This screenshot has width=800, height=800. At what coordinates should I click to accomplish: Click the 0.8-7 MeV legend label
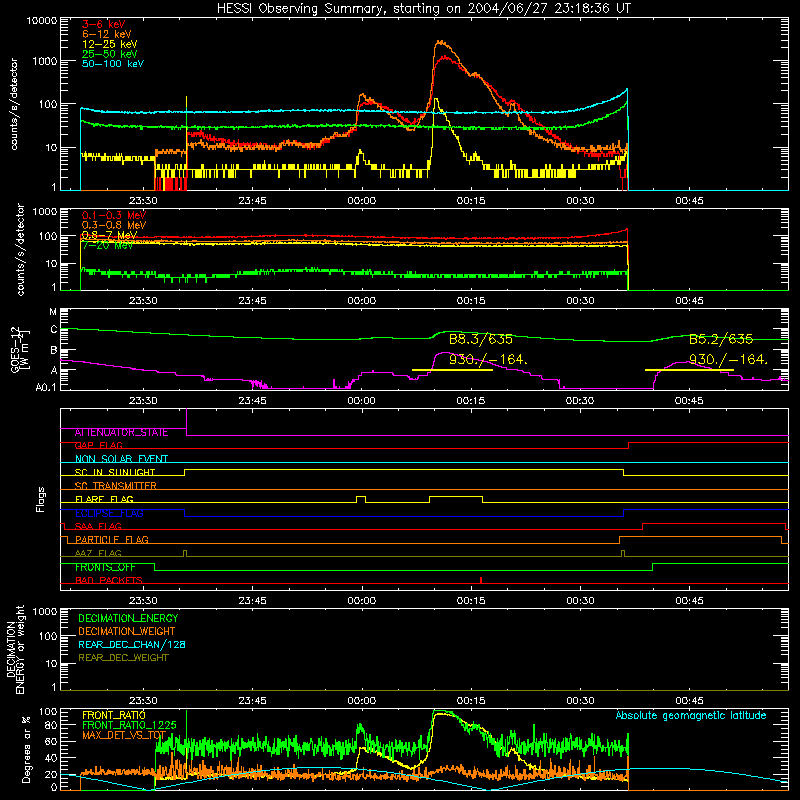pyautogui.click(x=109, y=235)
